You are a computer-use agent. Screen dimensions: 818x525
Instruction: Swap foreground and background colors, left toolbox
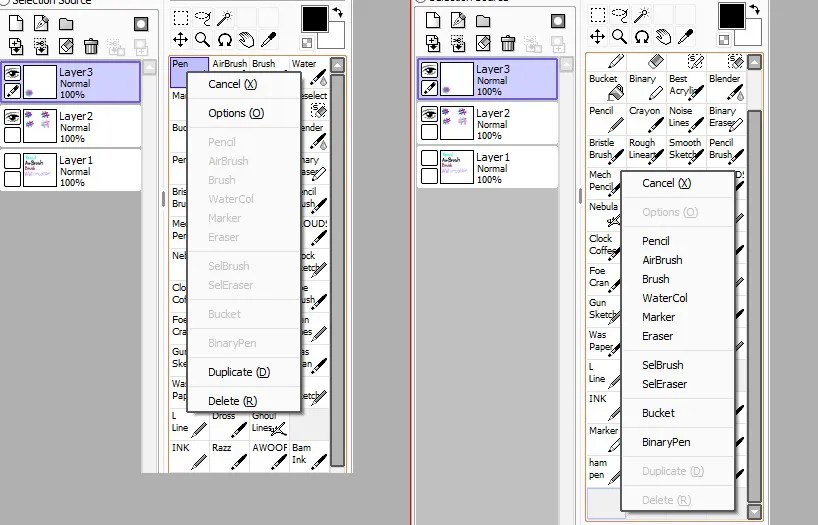(338, 11)
